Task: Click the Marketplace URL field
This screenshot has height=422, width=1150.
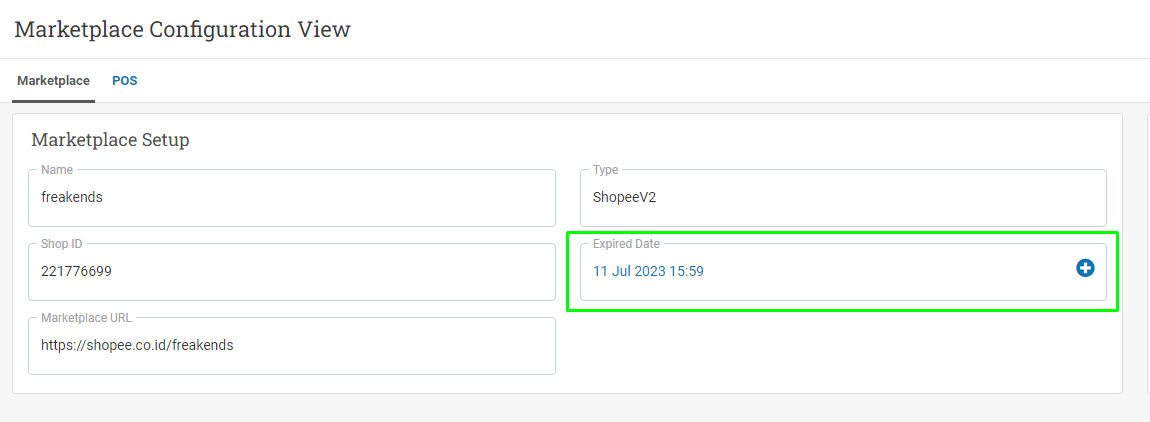Action: coord(292,346)
